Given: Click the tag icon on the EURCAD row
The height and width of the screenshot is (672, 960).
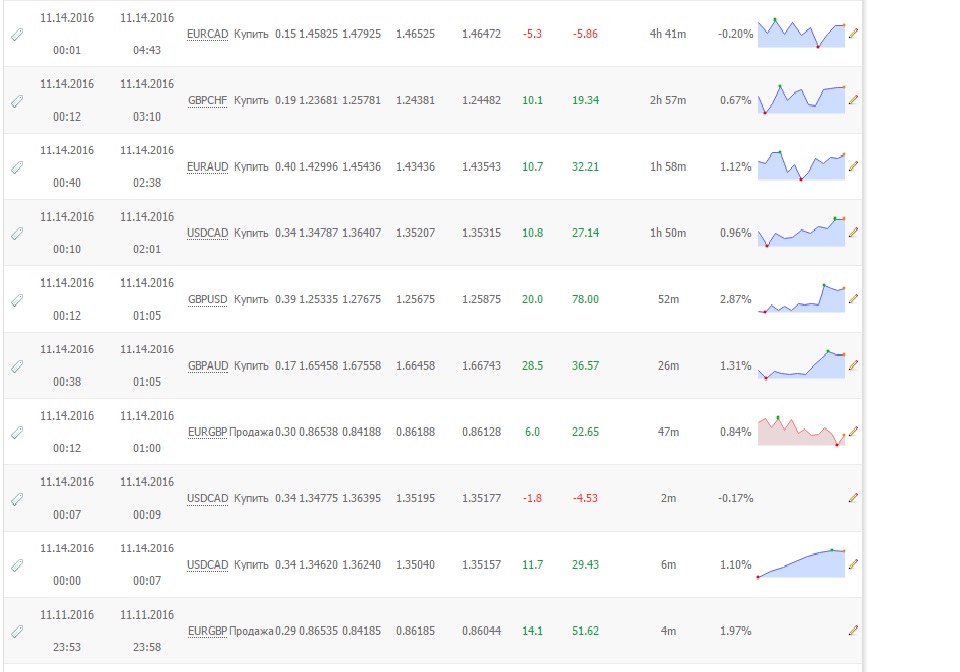Looking at the screenshot, I should tap(17, 34).
